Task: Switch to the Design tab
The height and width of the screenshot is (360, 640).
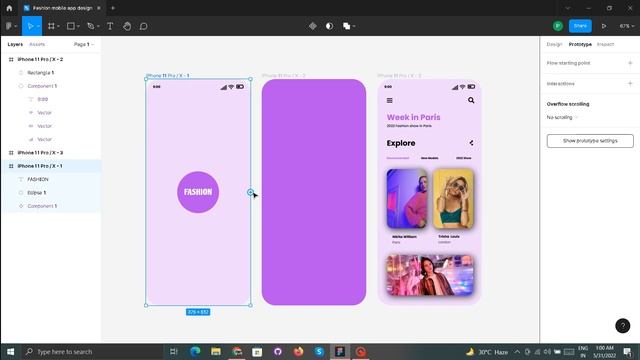Action: click(x=554, y=44)
